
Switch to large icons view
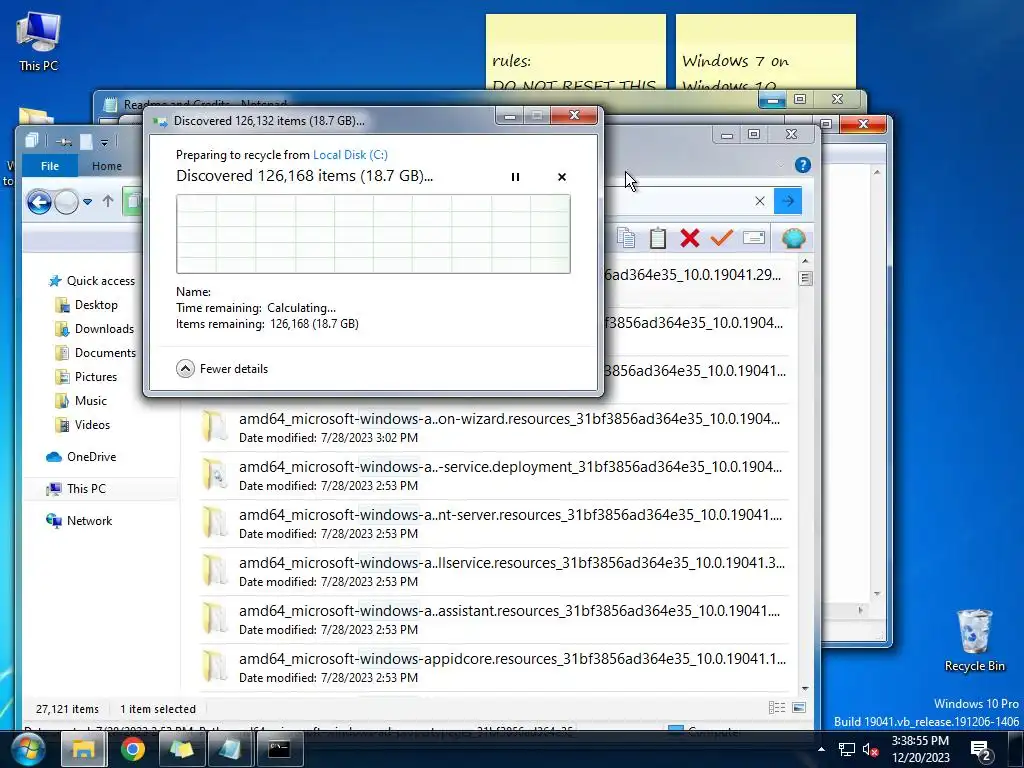click(799, 708)
